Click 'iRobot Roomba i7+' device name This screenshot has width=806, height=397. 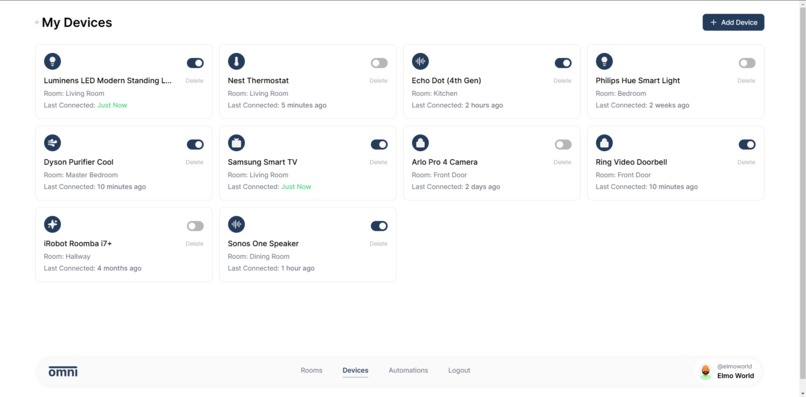78,244
